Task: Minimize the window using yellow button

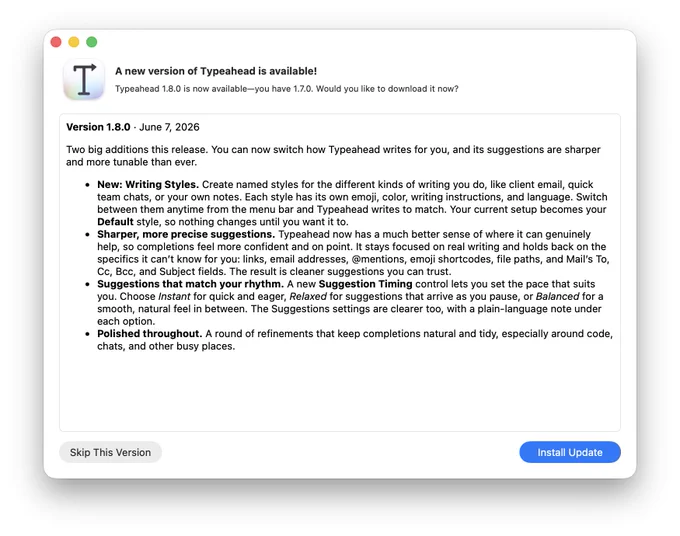Action: click(x=74, y=42)
